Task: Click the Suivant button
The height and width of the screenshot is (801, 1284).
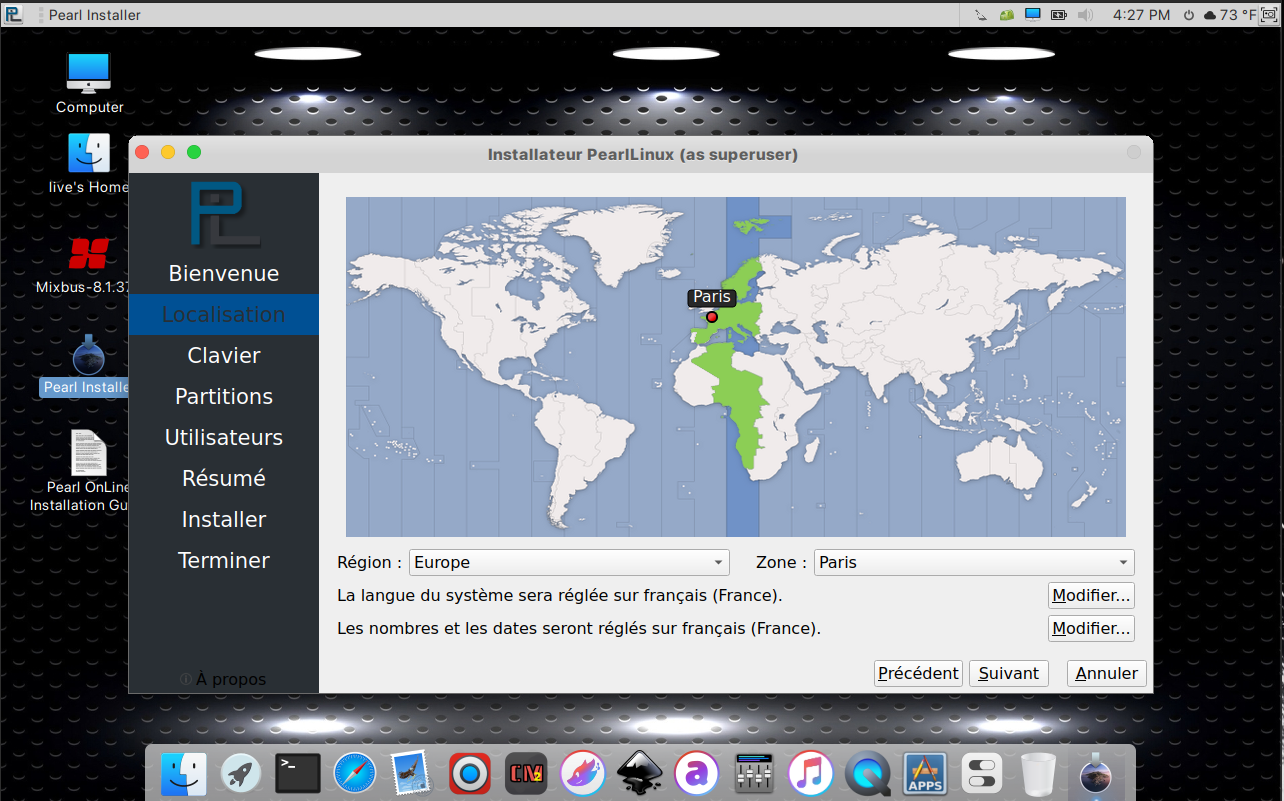Action: [x=1008, y=673]
